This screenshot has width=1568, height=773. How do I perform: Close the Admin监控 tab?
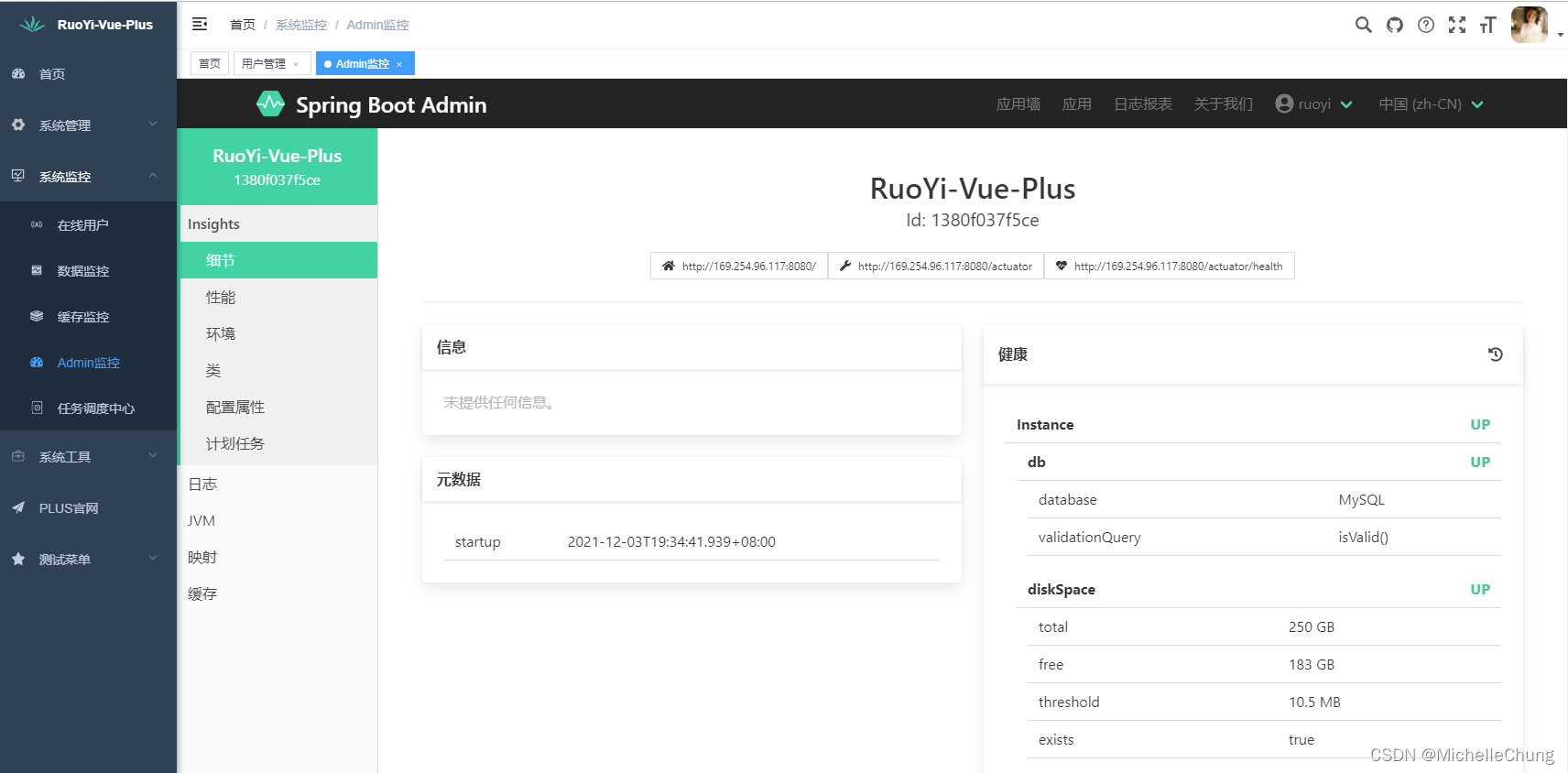(399, 64)
